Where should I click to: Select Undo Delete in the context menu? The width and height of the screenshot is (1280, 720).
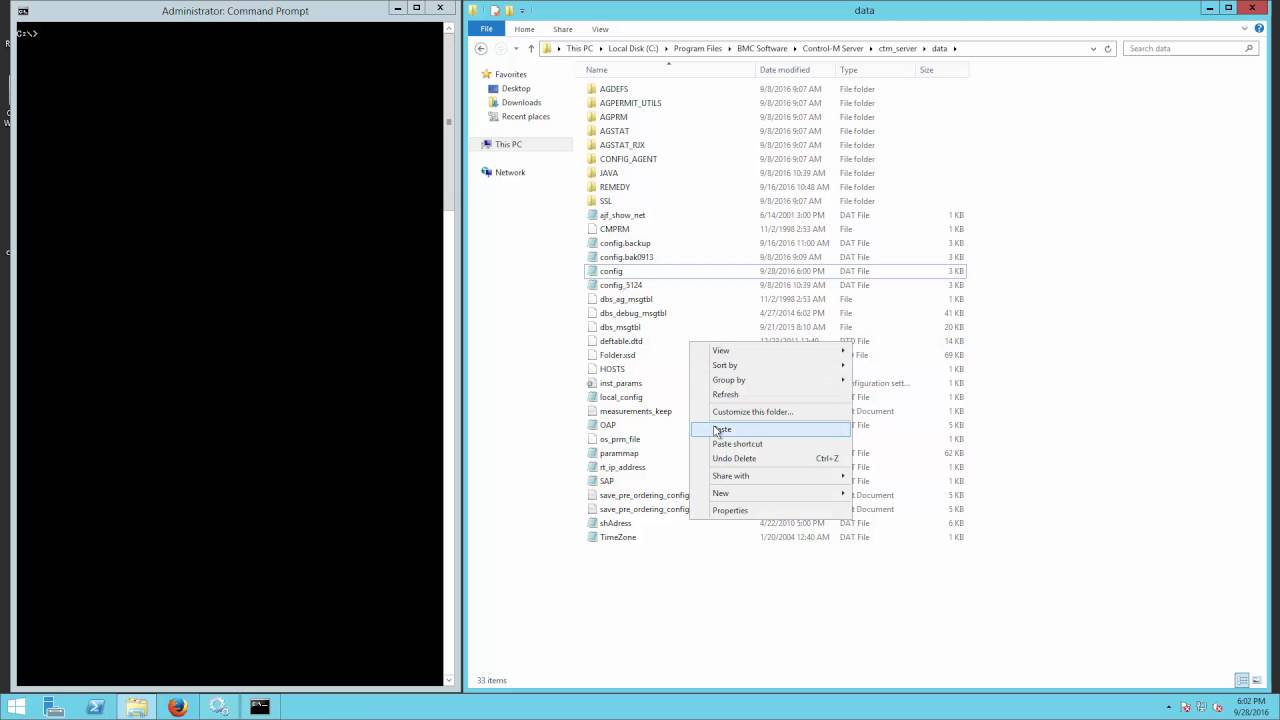[x=770, y=458]
